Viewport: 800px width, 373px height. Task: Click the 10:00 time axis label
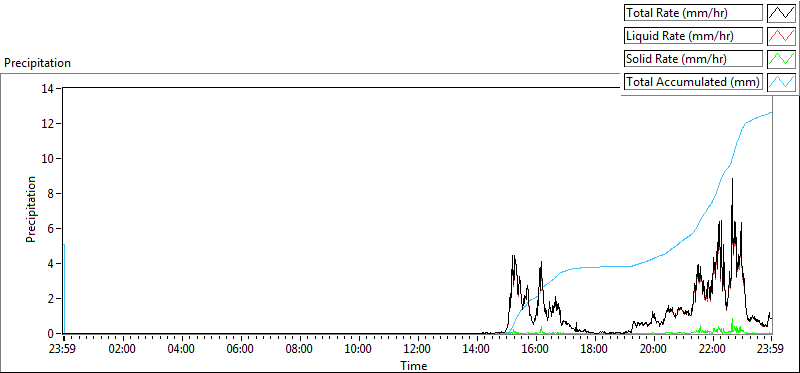point(359,350)
